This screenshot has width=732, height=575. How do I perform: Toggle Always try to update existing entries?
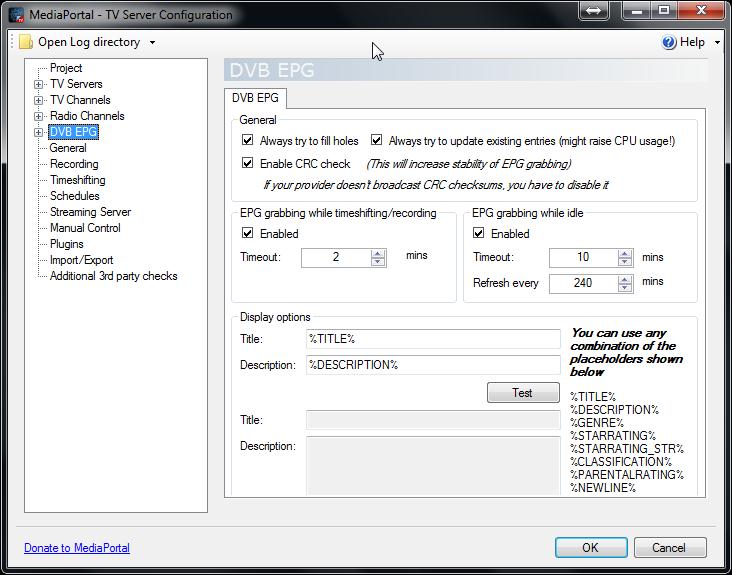(x=376, y=140)
